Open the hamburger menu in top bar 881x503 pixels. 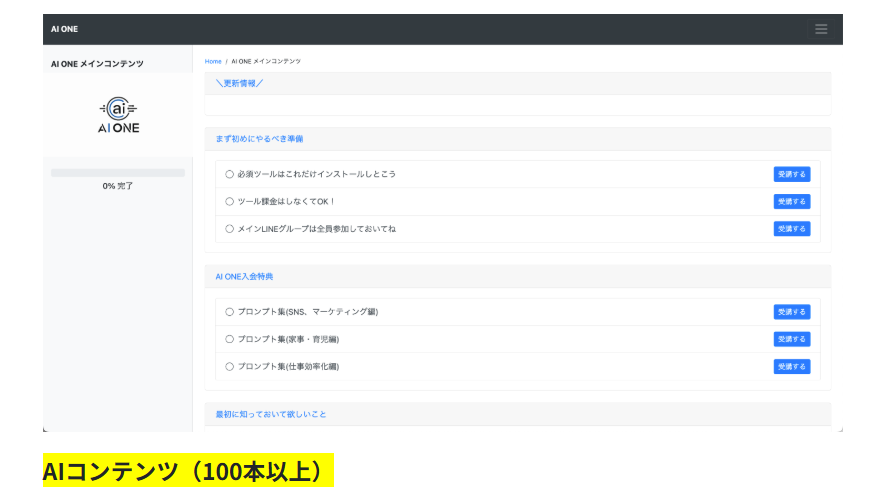(821, 29)
